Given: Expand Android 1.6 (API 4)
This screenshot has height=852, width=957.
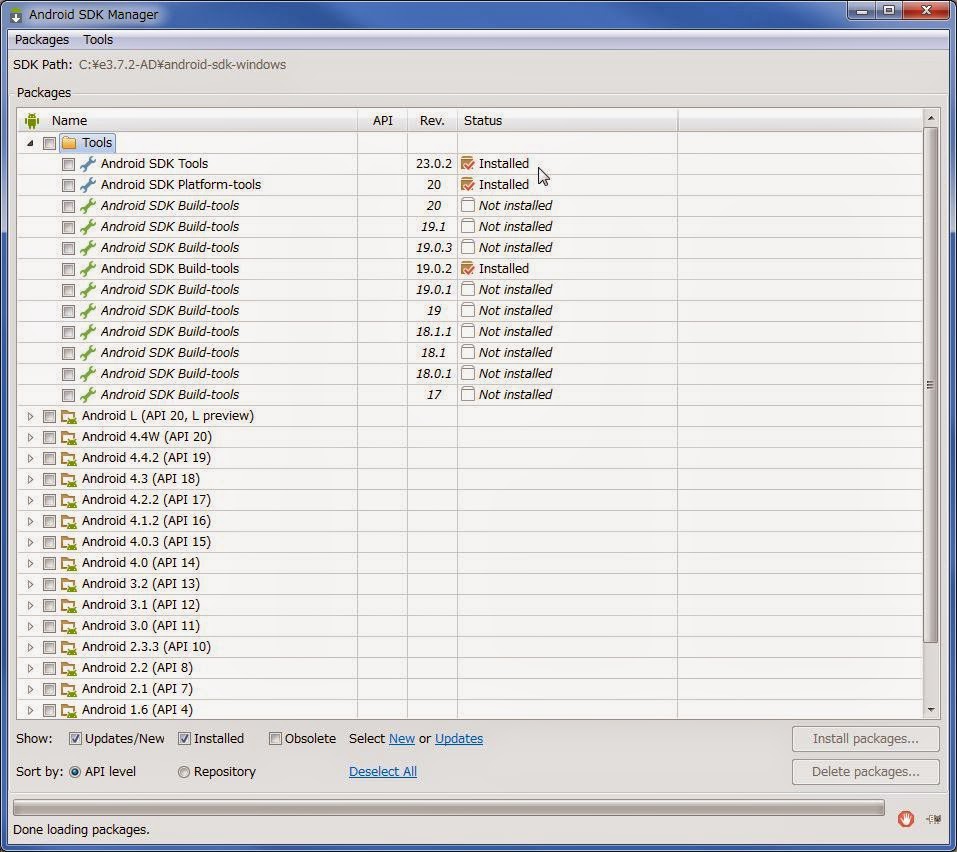Looking at the screenshot, I should click(x=30, y=710).
